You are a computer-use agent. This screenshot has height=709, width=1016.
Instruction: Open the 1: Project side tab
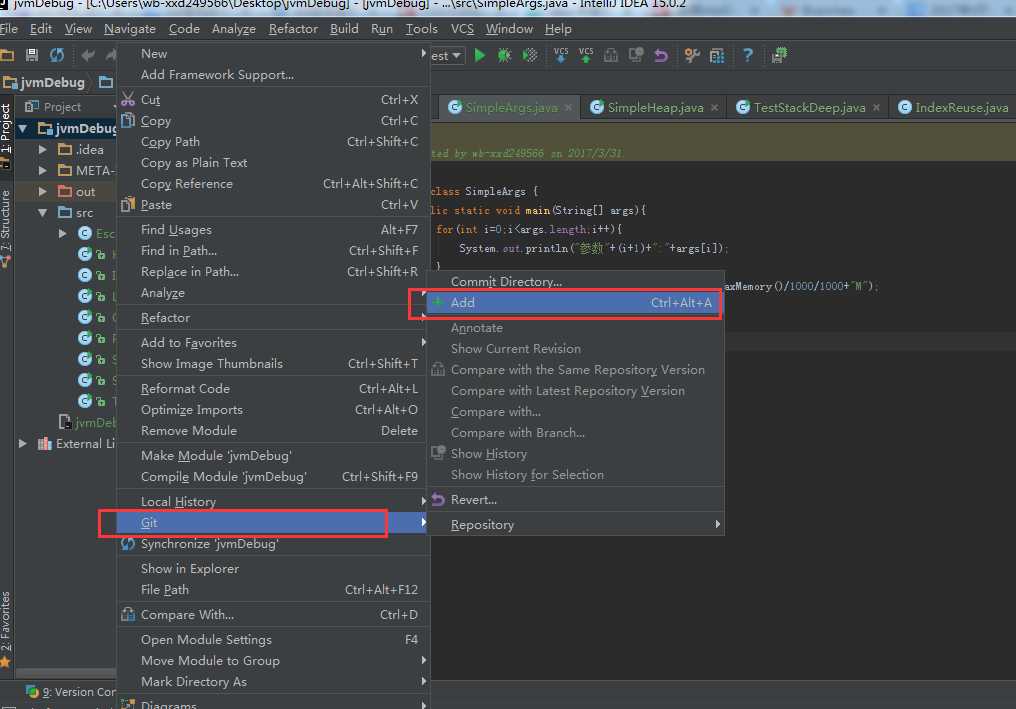pos(6,128)
